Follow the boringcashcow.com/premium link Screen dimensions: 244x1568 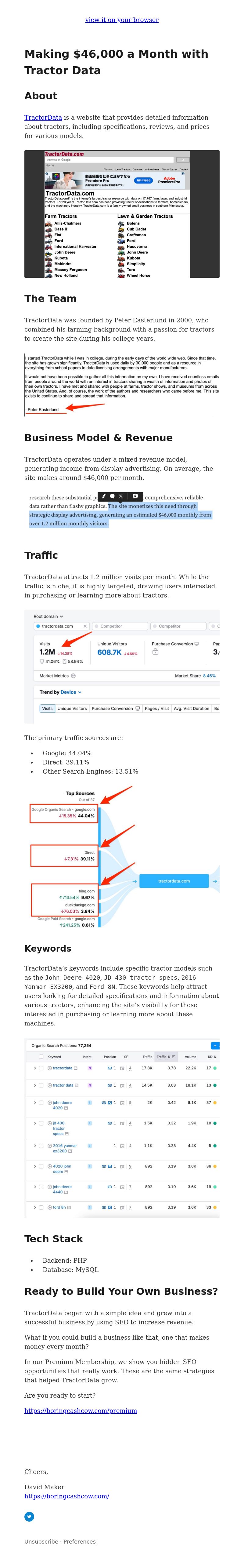[80, 1410]
